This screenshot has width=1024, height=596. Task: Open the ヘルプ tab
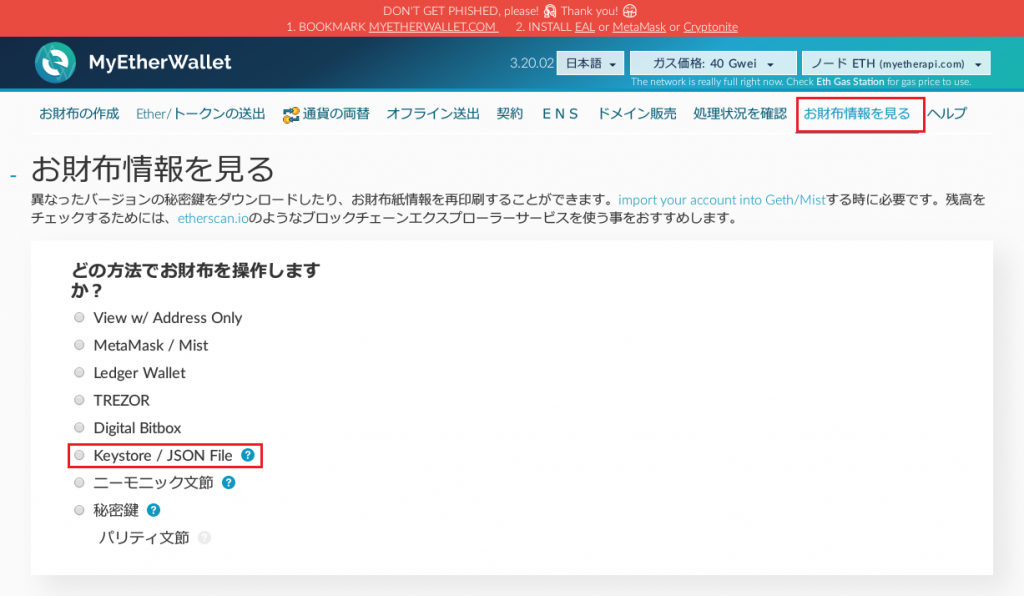pyautogui.click(x=947, y=114)
